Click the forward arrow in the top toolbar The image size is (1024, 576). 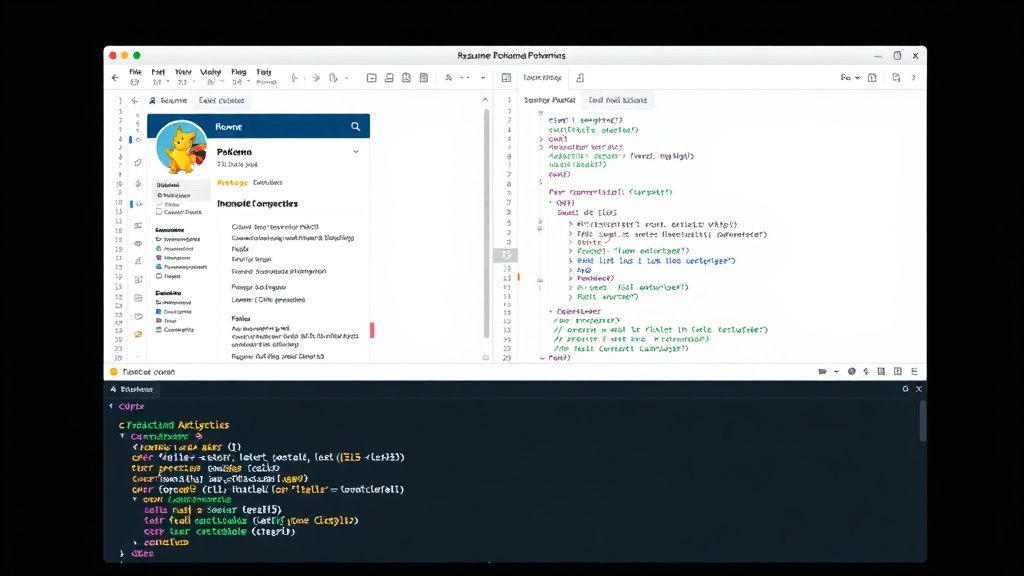[x=316, y=78]
